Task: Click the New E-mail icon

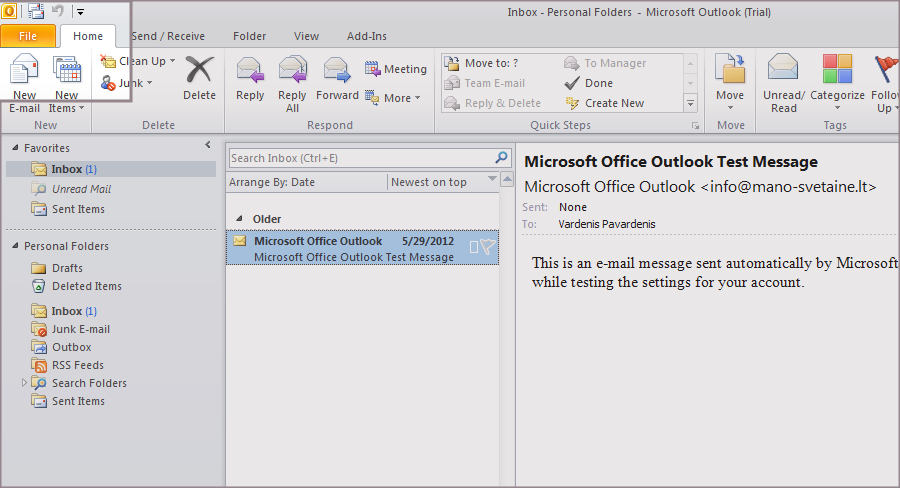Action: [x=24, y=72]
